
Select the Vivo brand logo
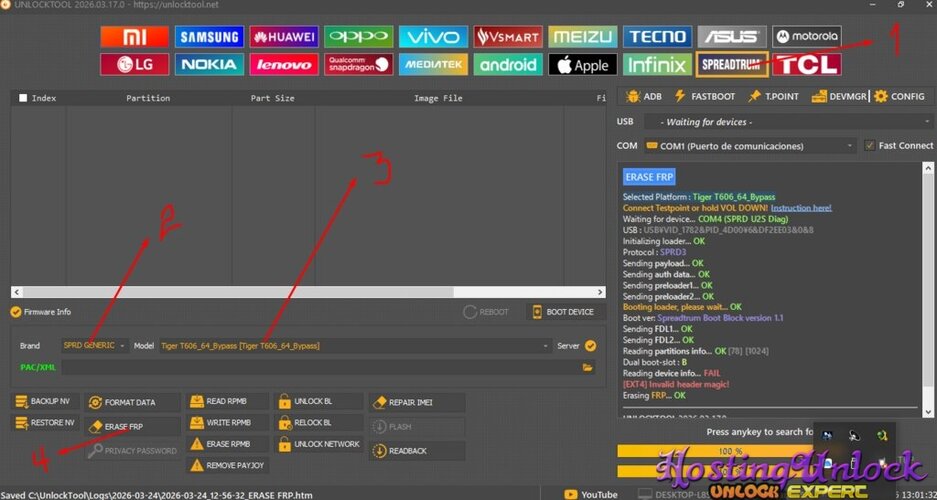click(x=433, y=36)
